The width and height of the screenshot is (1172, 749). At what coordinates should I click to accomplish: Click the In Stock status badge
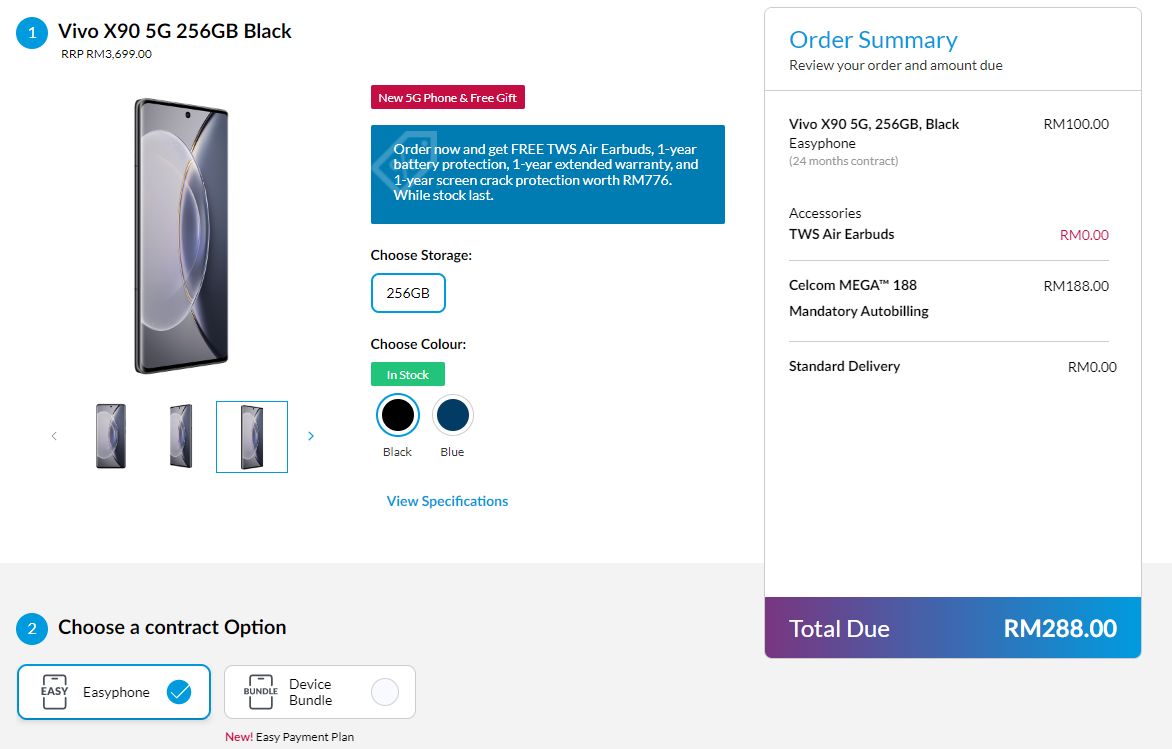pyautogui.click(x=407, y=375)
